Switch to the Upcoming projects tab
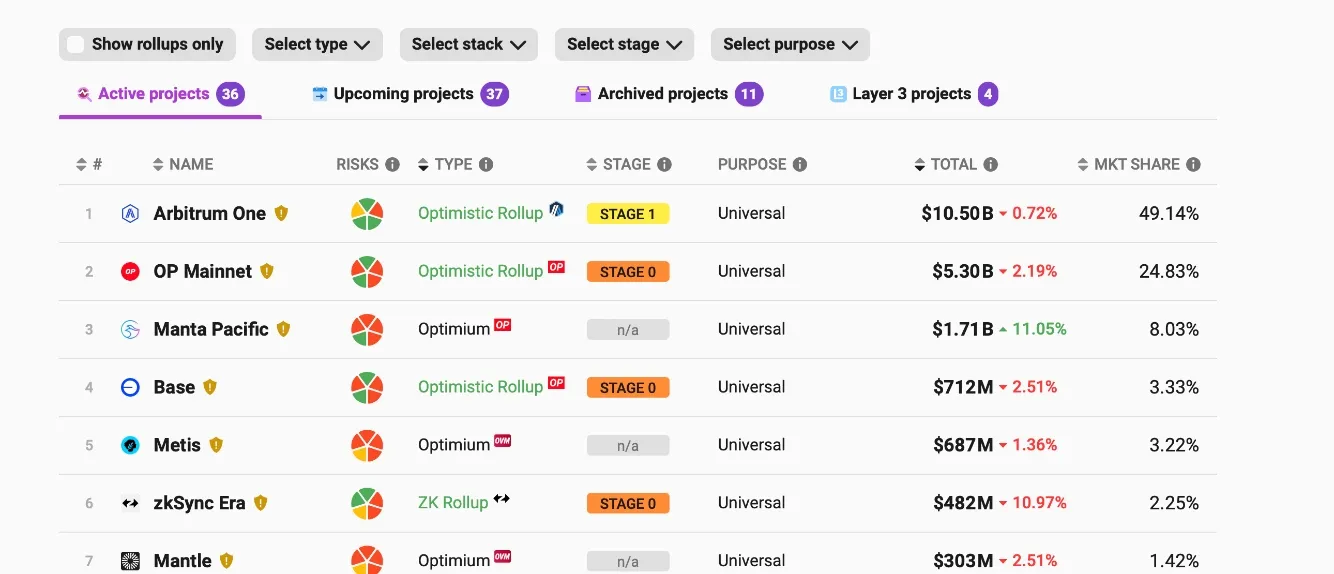The width and height of the screenshot is (1334, 574). point(410,94)
